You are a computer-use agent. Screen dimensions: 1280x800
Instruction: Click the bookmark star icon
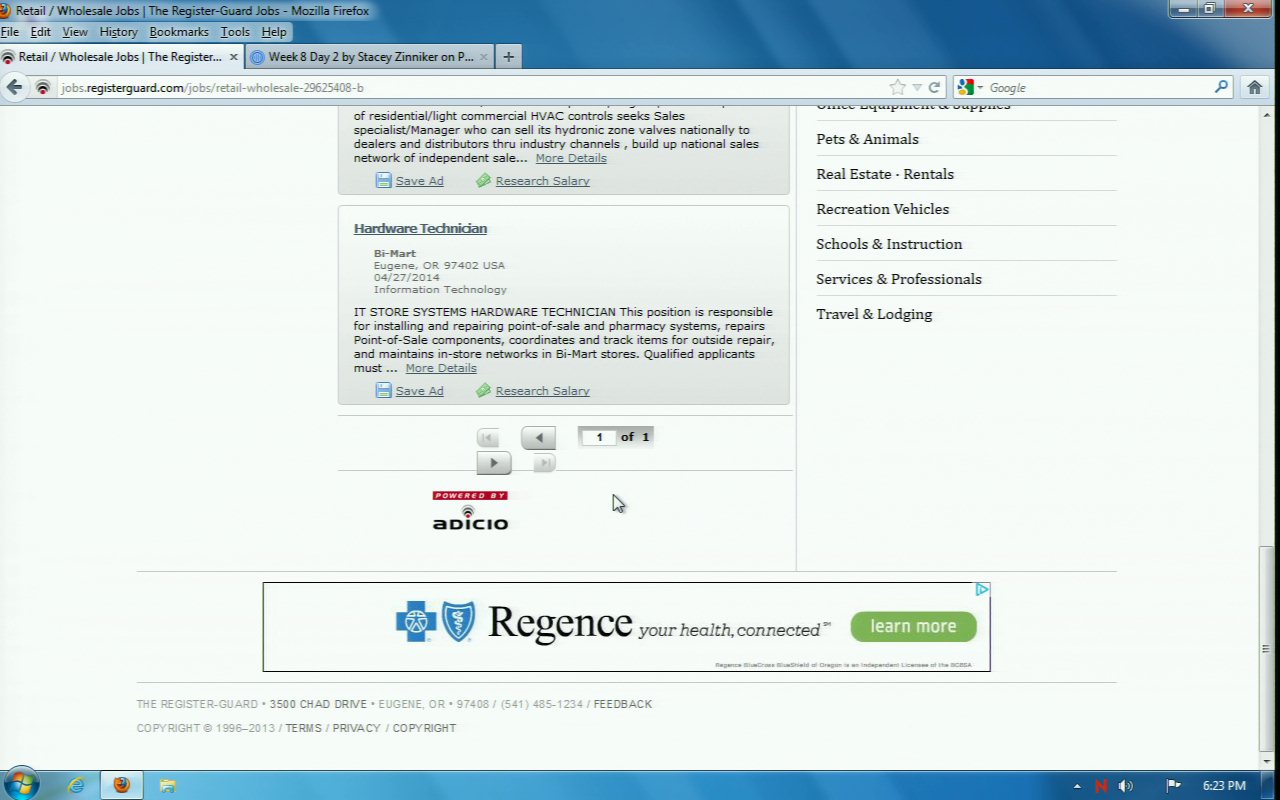897,87
